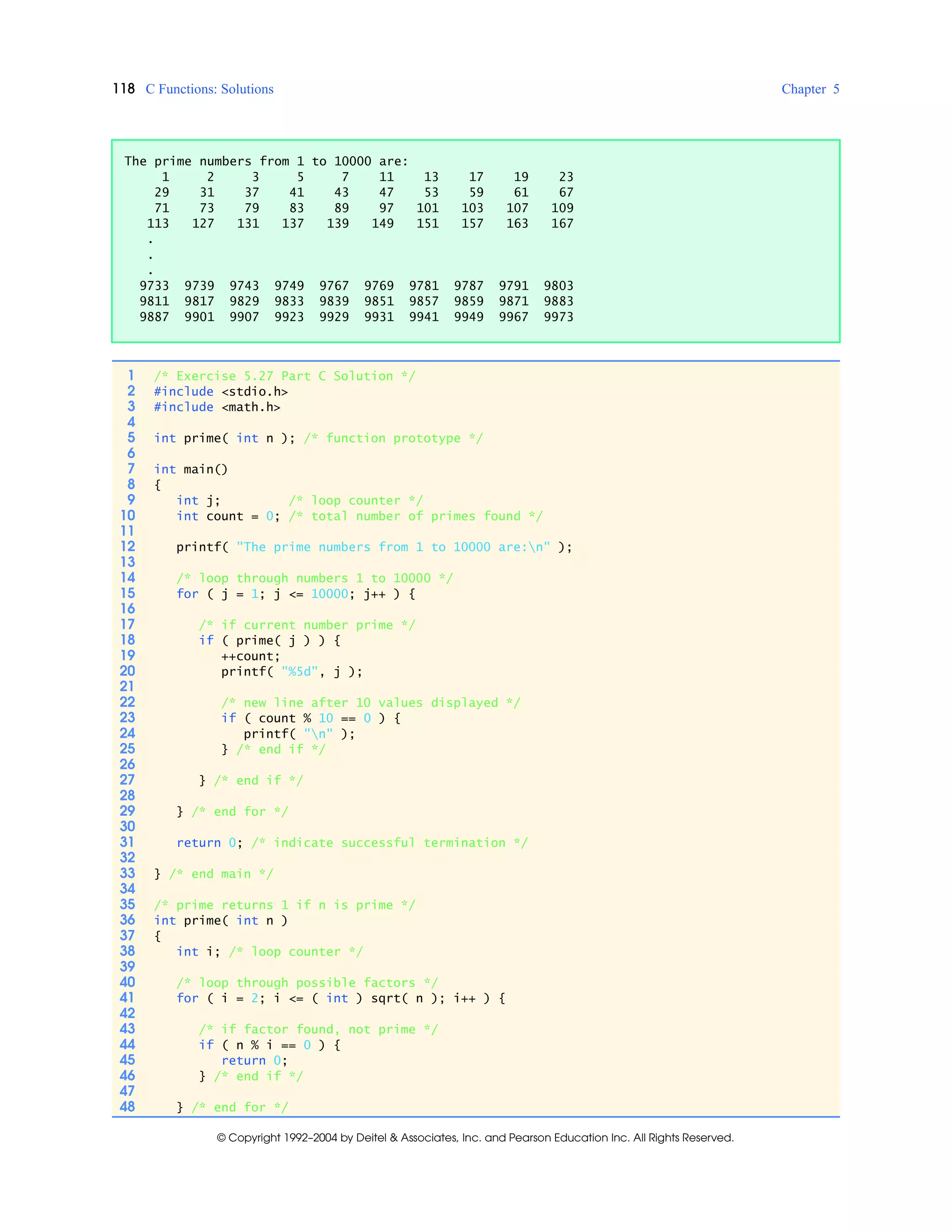Click the output heading 'The prime numbers from 1 to 10000 are:'

[x=265, y=161]
